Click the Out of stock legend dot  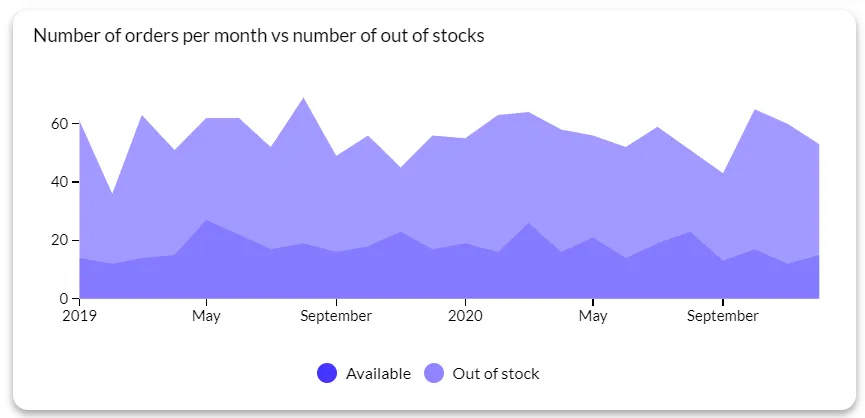click(434, 373)
